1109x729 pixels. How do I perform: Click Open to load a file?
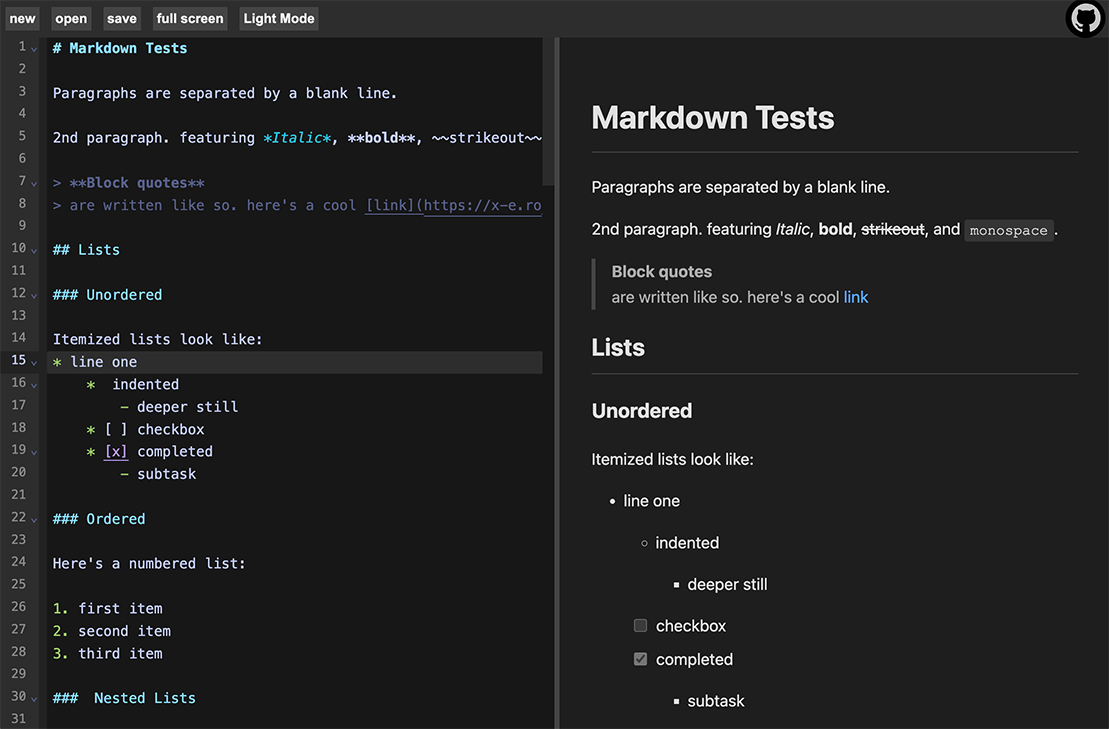coord(70,17)
